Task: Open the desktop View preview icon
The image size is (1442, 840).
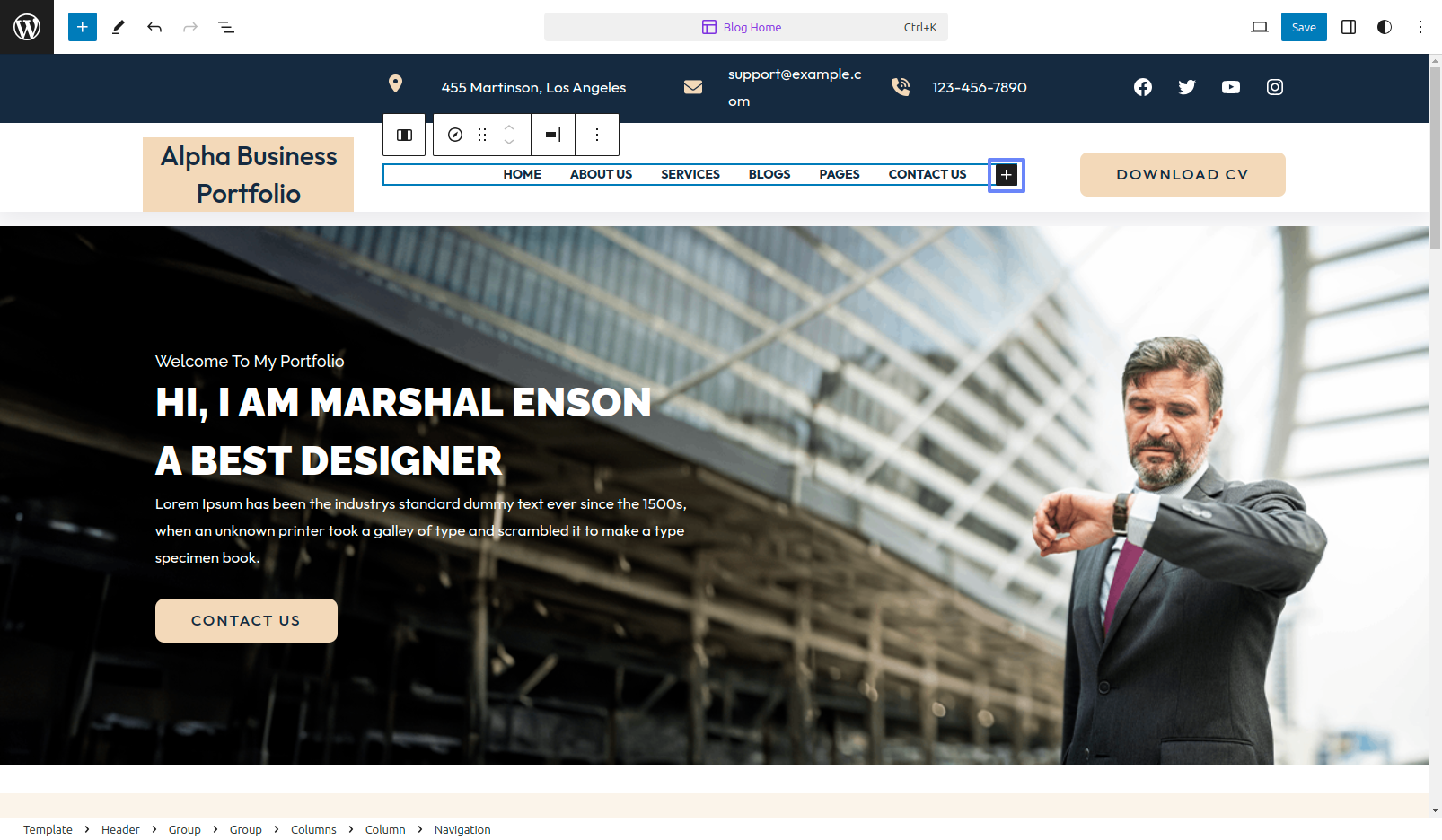Action: 1260,27
